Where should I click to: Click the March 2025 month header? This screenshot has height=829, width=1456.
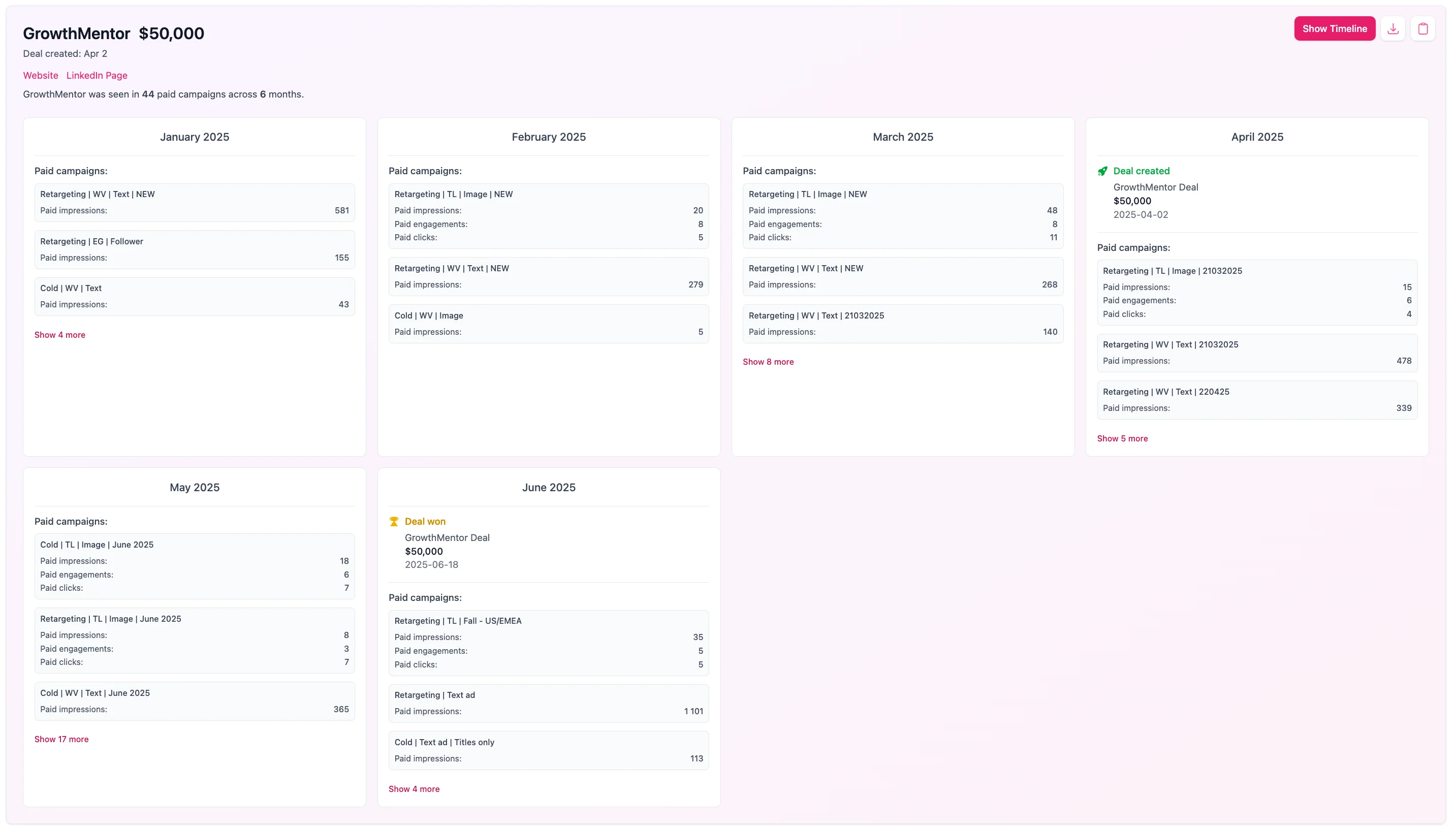pos(903,137)
